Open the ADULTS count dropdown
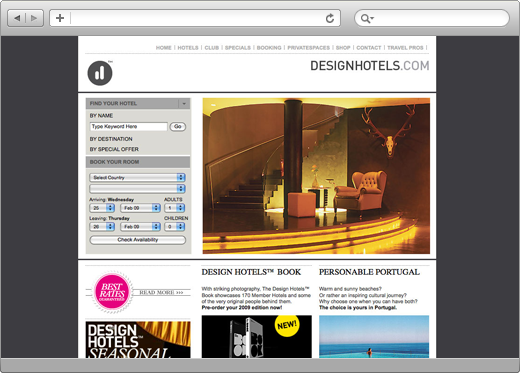 [174, 208]
